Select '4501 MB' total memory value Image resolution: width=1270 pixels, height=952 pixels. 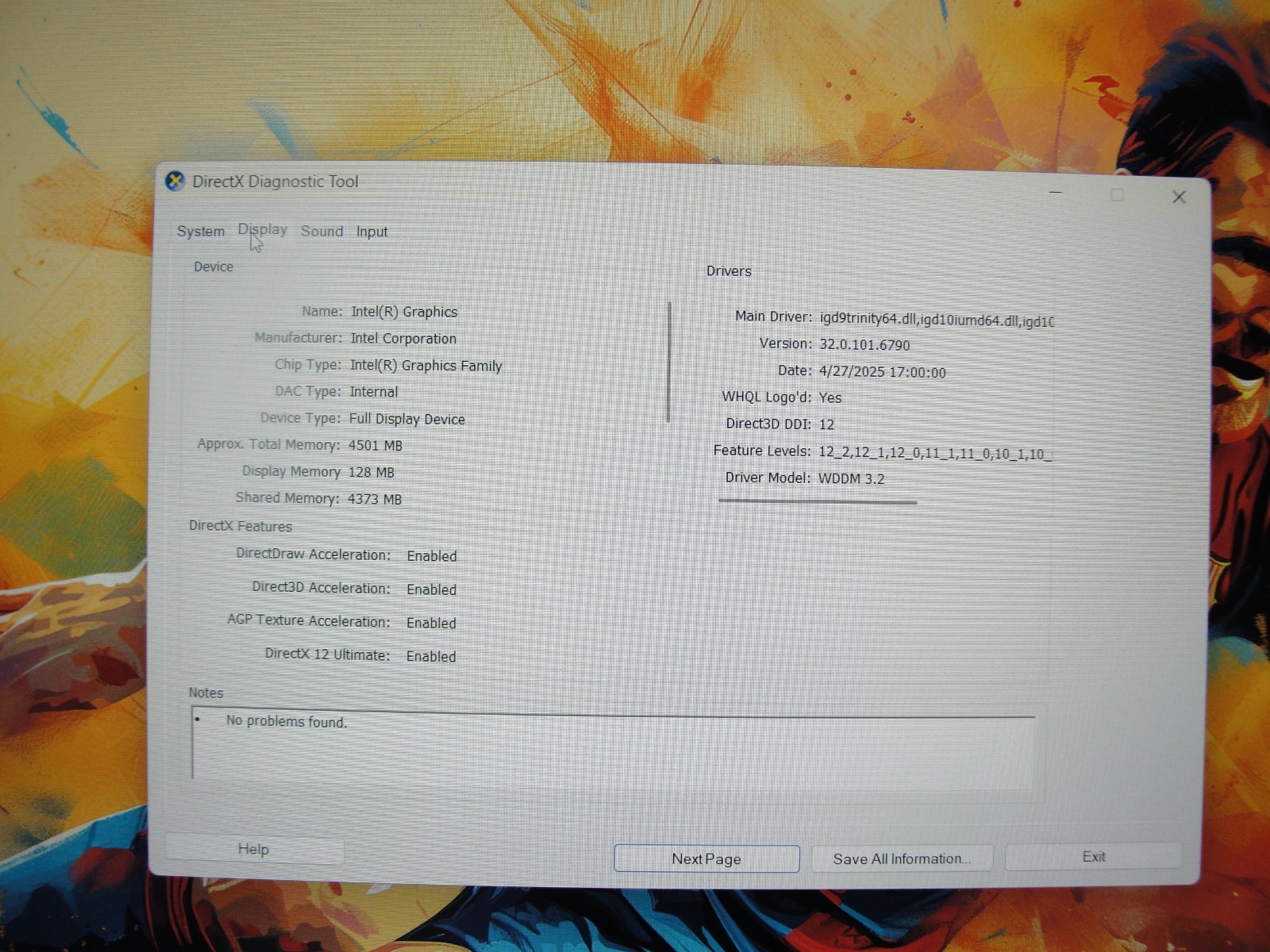pos(375,446)
